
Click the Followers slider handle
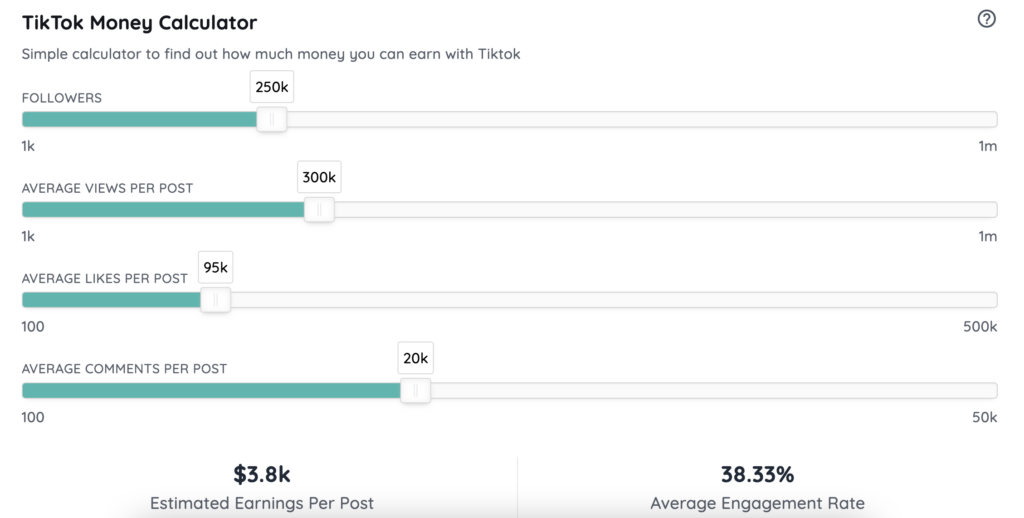272,120
